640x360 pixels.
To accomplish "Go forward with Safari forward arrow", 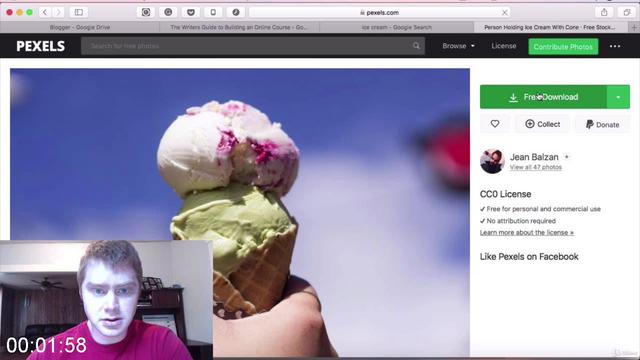I will 58,12.
